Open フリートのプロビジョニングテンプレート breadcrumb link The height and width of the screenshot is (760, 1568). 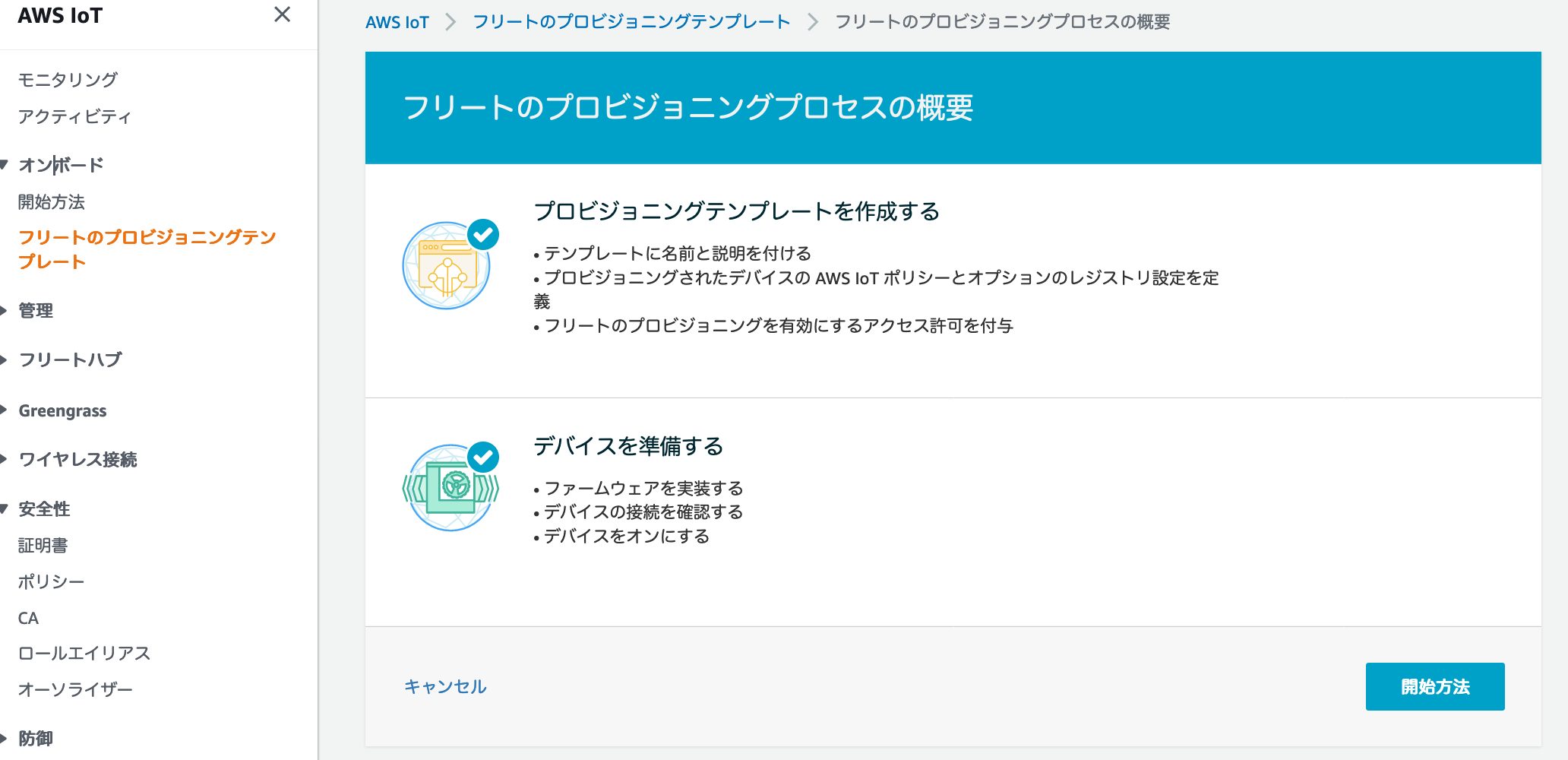(x=631, y=22)
